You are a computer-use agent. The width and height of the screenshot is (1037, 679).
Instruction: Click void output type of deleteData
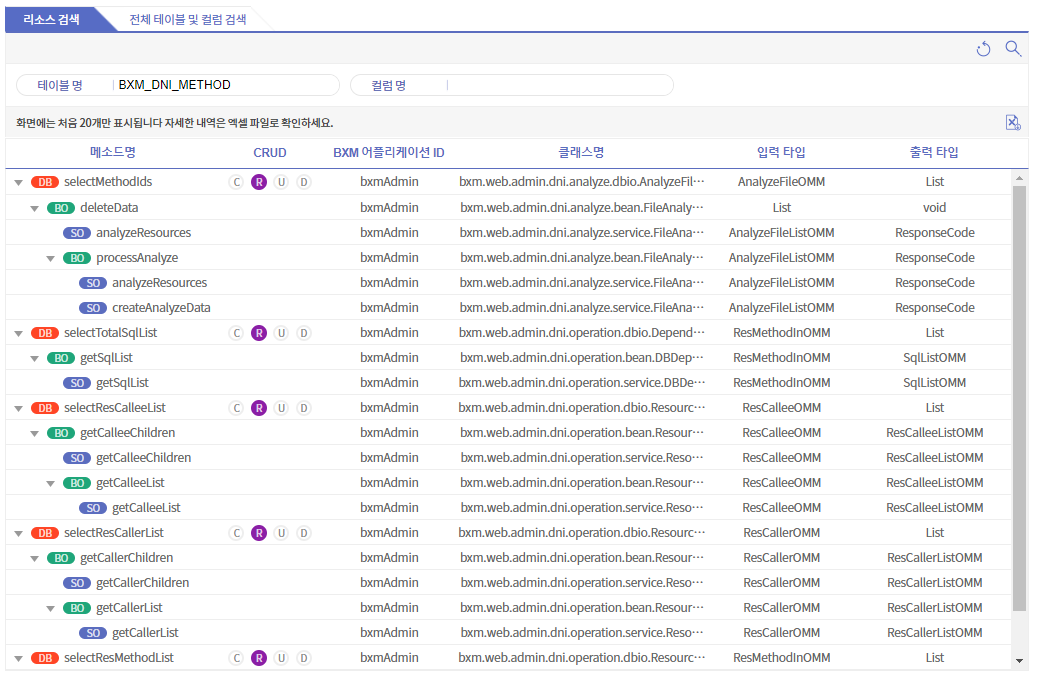pyautogui.click(x=934, y=208)
